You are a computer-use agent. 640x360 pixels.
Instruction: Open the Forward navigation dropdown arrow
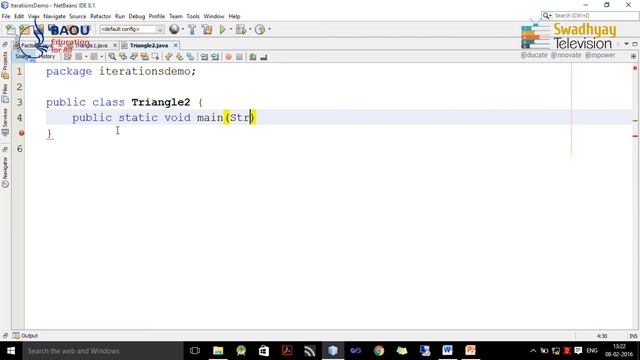tap(101, 57)
